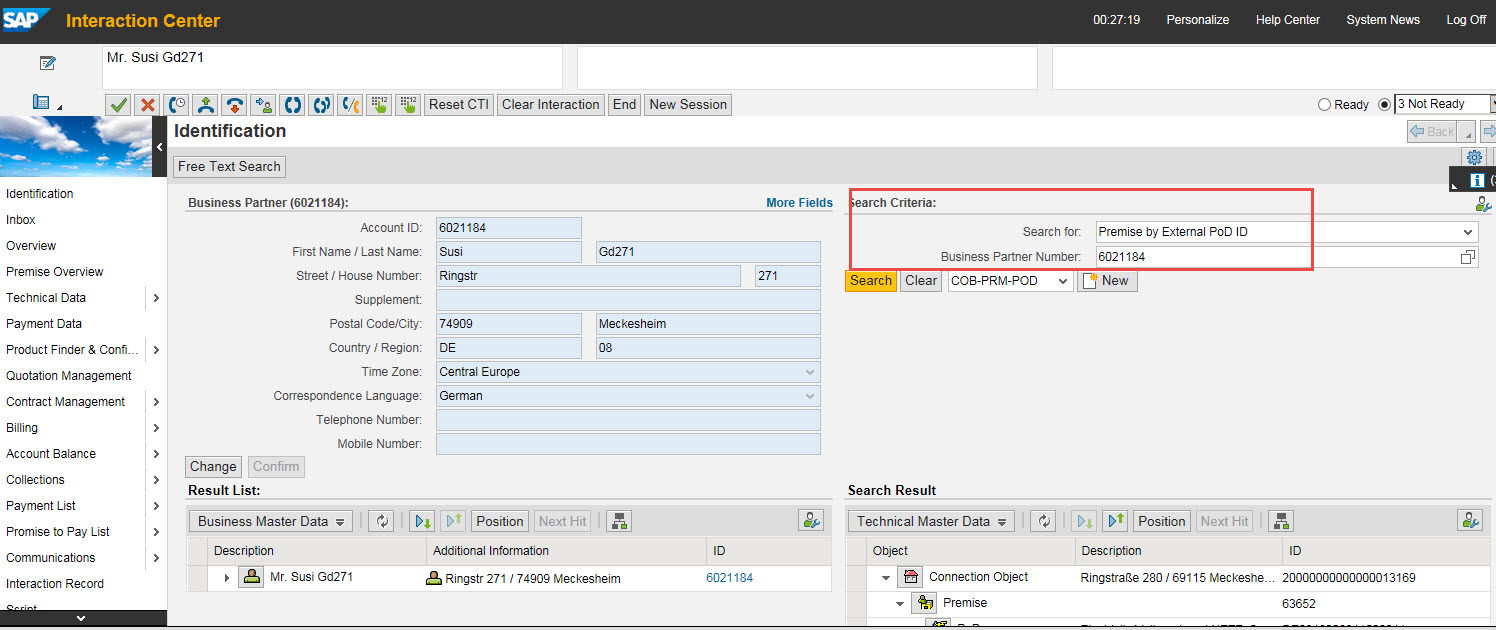Click the green arrow transfer call icon
This screenshot has width=1496, height=630.
click(206, 104)
